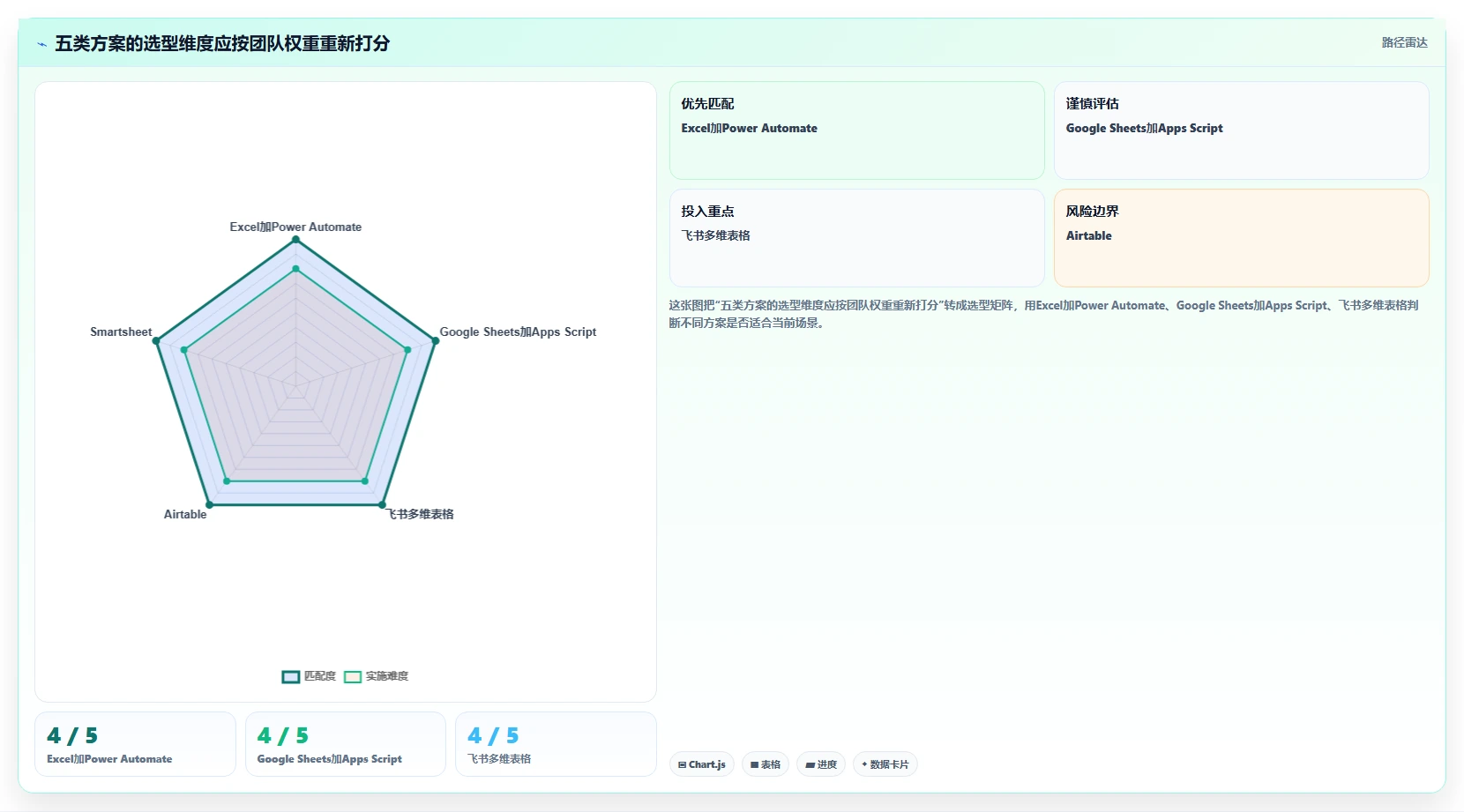
Task: Click the Airtable text in 风险边界 card
Action: (x=1088, y=235)
